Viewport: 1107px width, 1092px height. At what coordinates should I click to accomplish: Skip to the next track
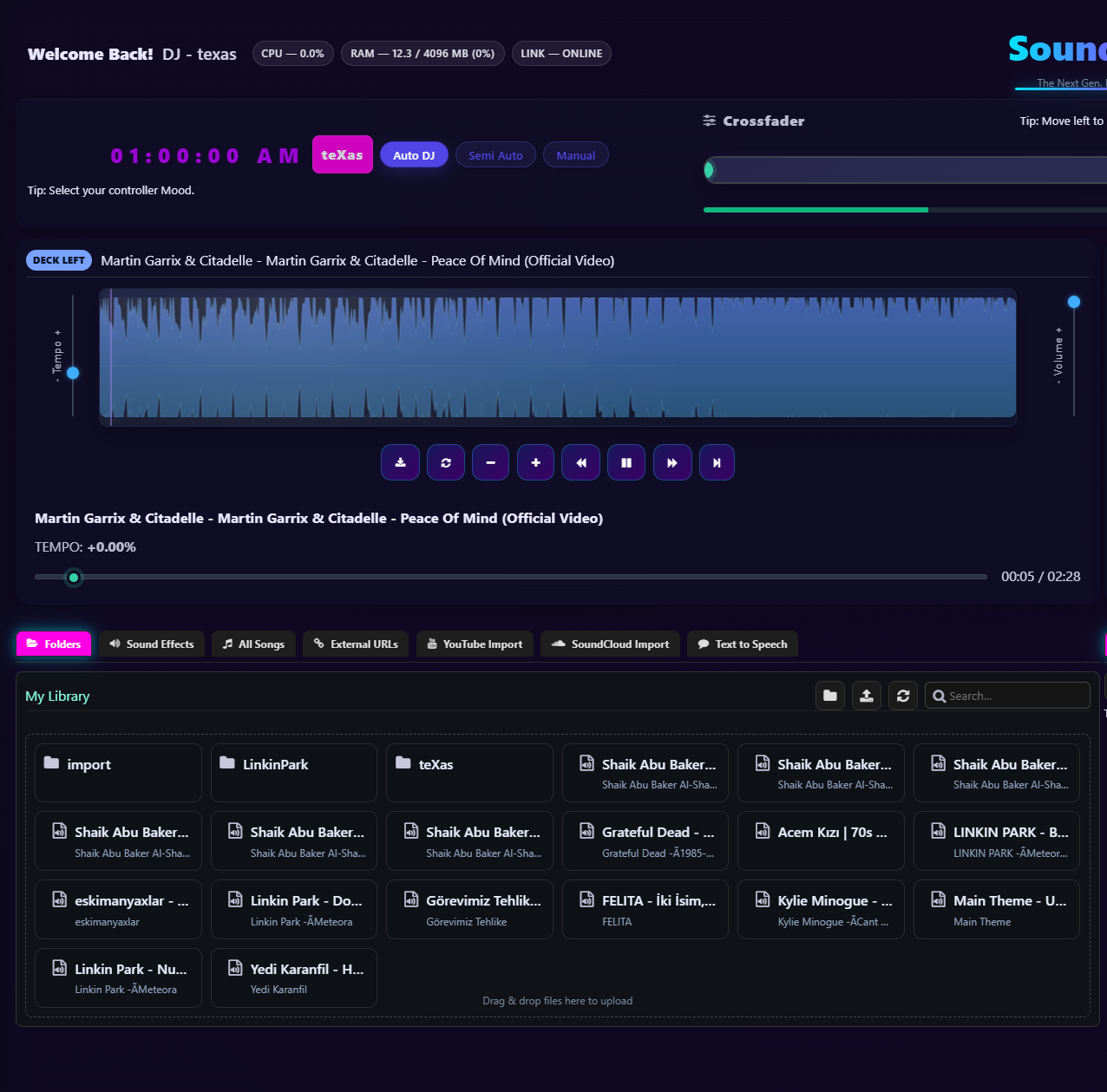click(x=717, y=462)
